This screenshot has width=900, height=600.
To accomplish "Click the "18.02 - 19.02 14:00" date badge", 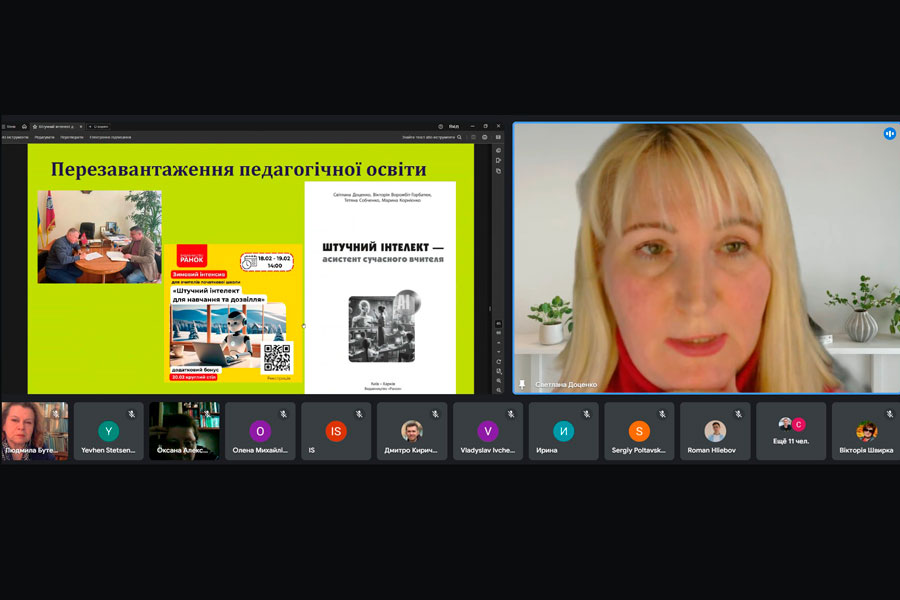I will [x=267, y=262].
